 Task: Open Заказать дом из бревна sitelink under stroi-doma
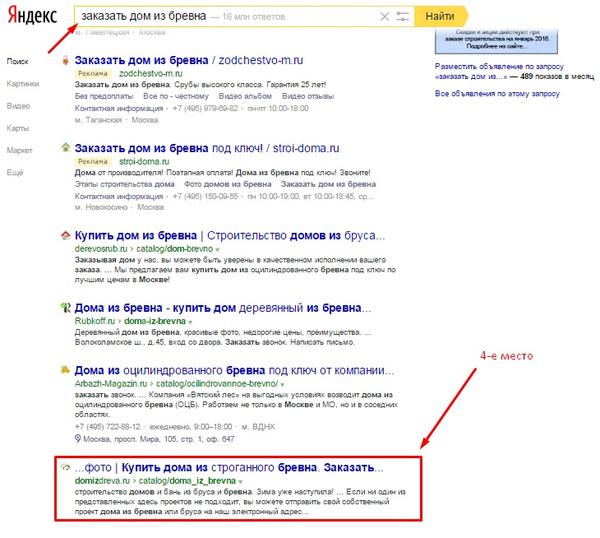[328, 184]
